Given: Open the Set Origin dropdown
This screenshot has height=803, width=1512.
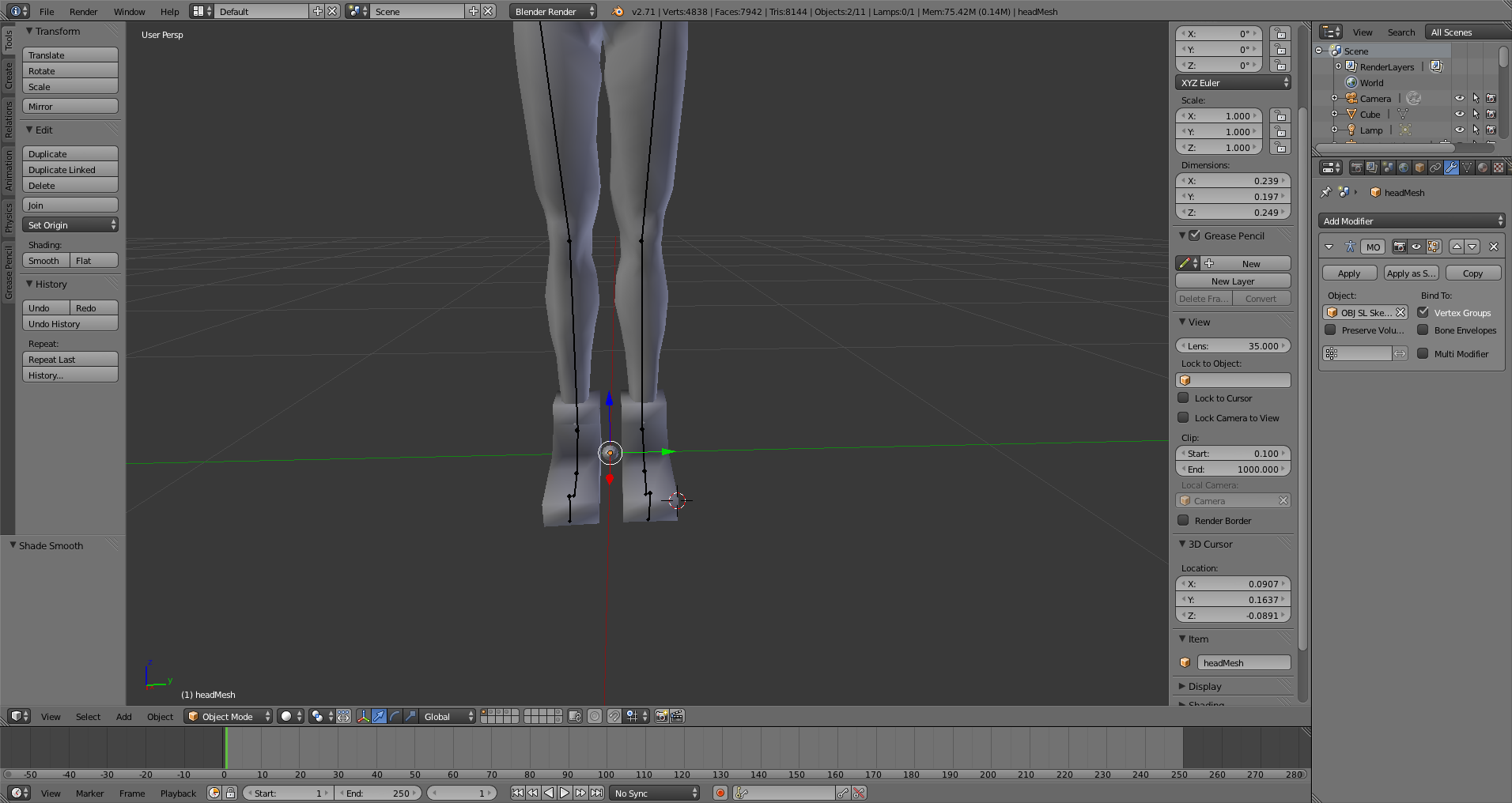Looking at the screenshot, I should [70, 225].
